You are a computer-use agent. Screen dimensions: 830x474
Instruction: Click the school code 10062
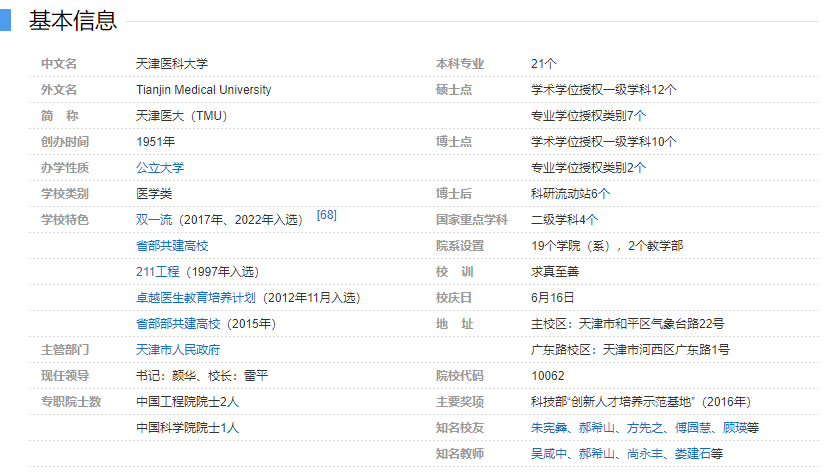(547, 376)
